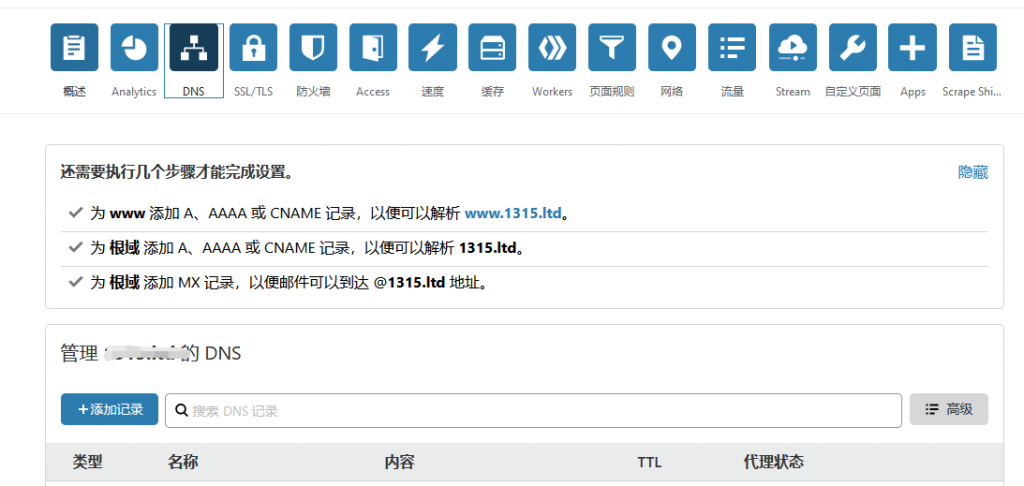Open the 网络 location pin icon

click(672, 47)
